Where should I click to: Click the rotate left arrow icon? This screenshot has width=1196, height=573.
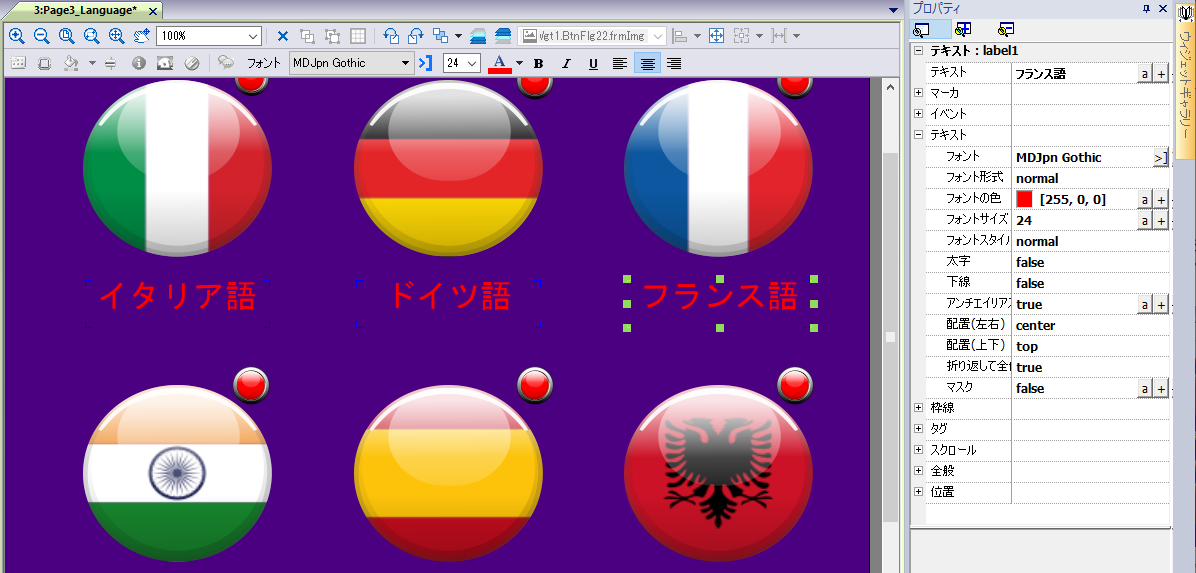coord(391,36)
